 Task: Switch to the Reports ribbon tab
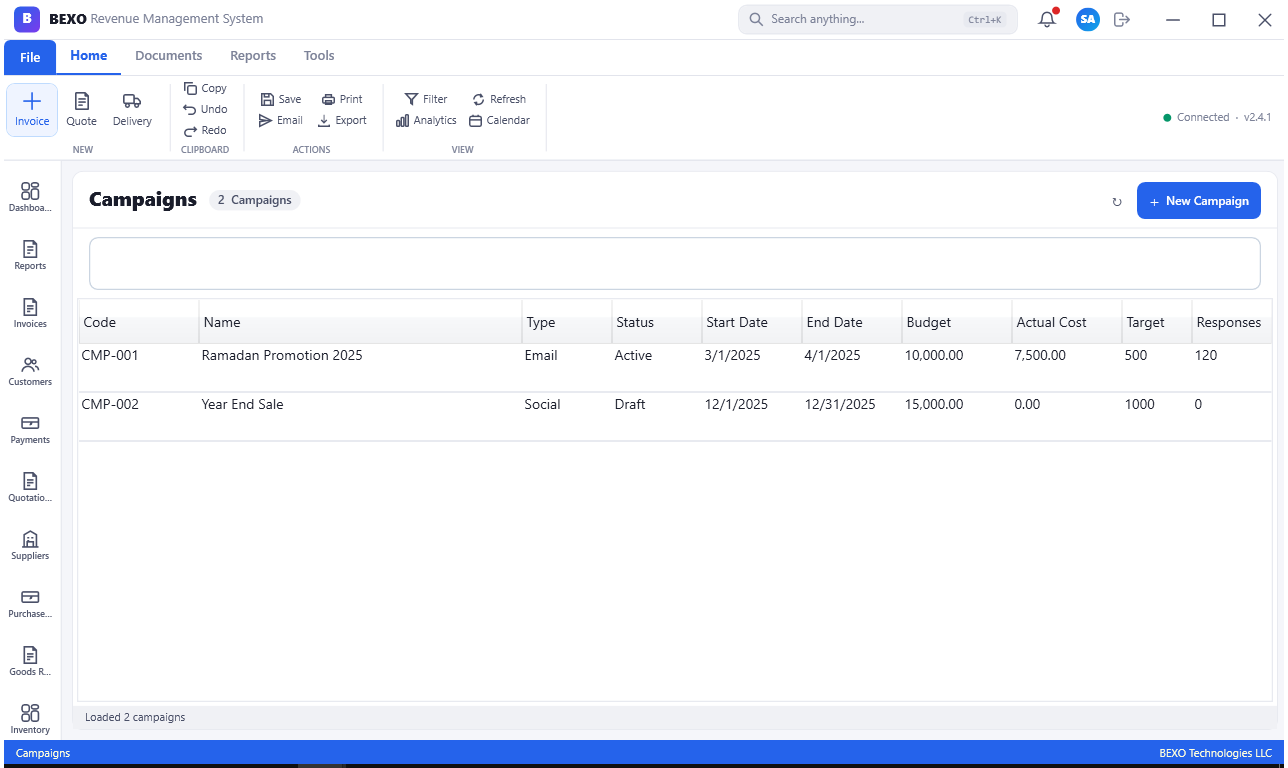pos(253,56)
